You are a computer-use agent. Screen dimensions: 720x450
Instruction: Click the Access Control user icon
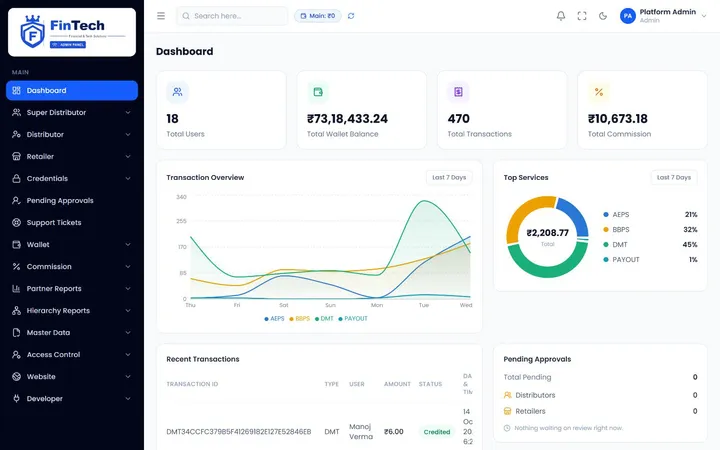click(17, 355)
